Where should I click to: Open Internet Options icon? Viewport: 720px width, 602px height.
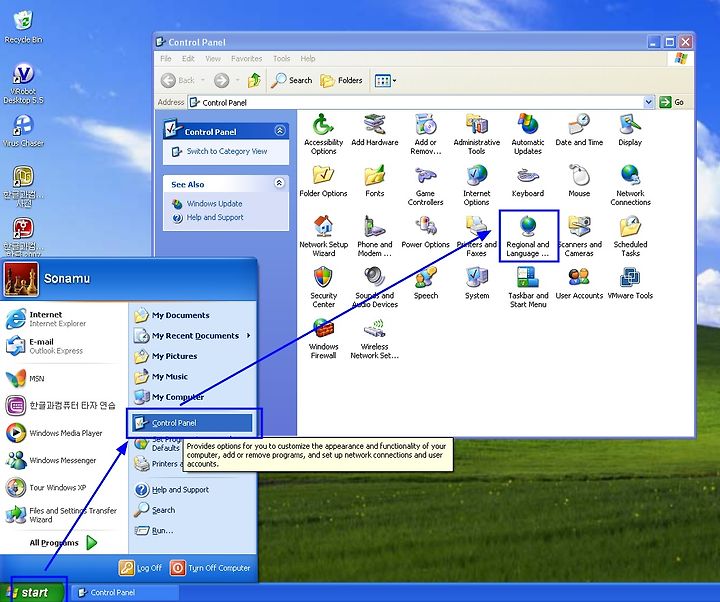point(477,185)
